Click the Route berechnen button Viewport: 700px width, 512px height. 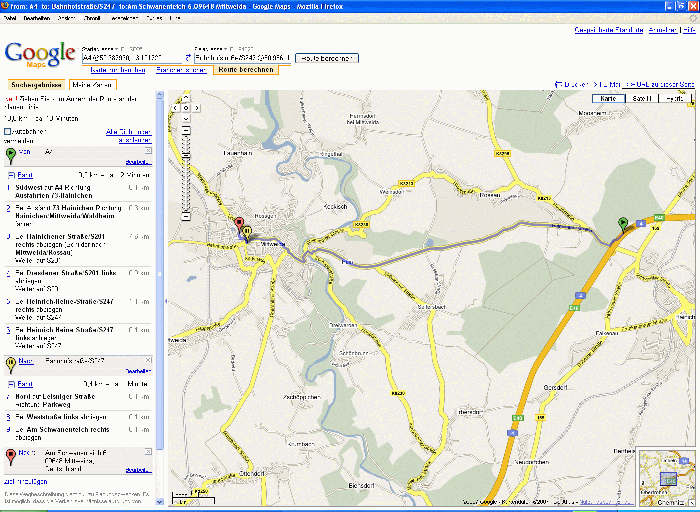[327, 58]
